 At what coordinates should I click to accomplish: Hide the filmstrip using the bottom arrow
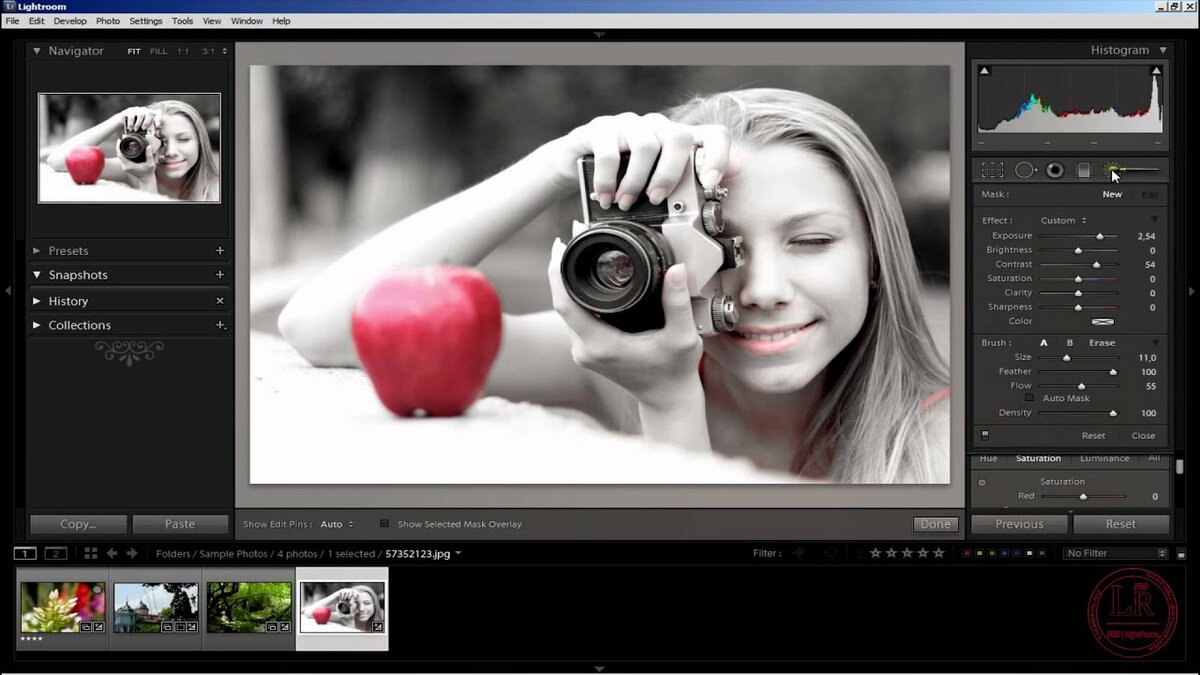(600, 668)
